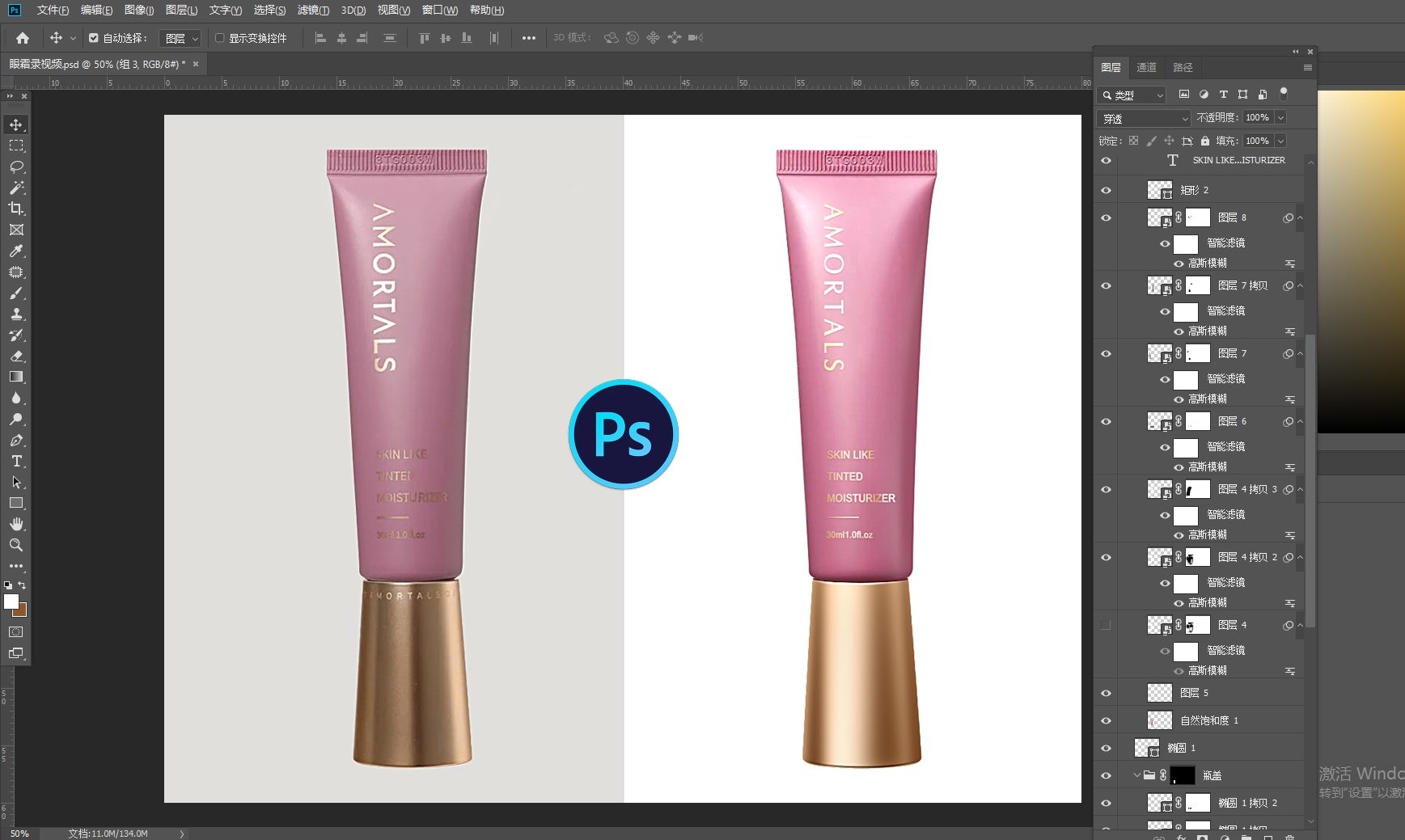Select the Frame tool

tap(16, 230)
